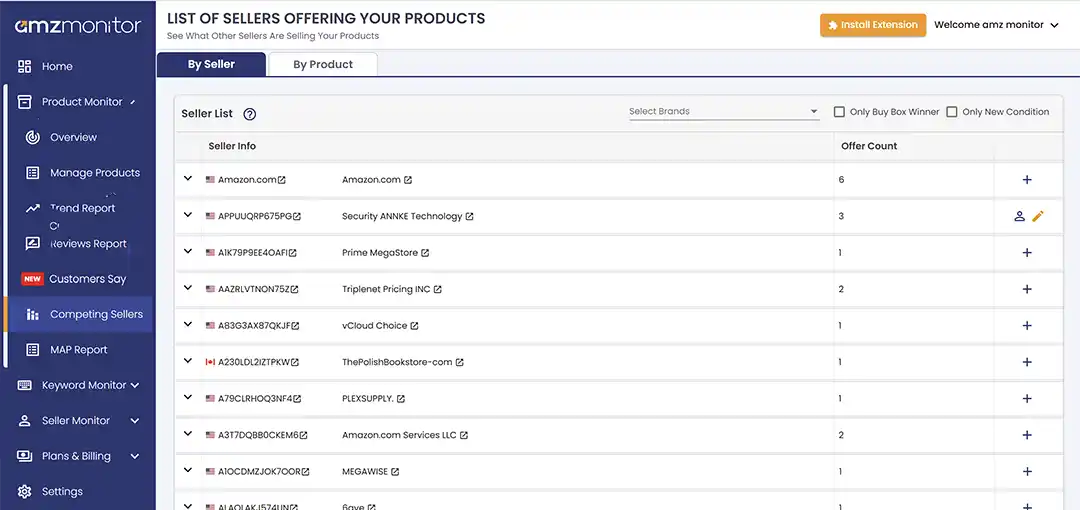
Task: Open the Welcome amz monitor dropdown
Action: coord(996,25)
